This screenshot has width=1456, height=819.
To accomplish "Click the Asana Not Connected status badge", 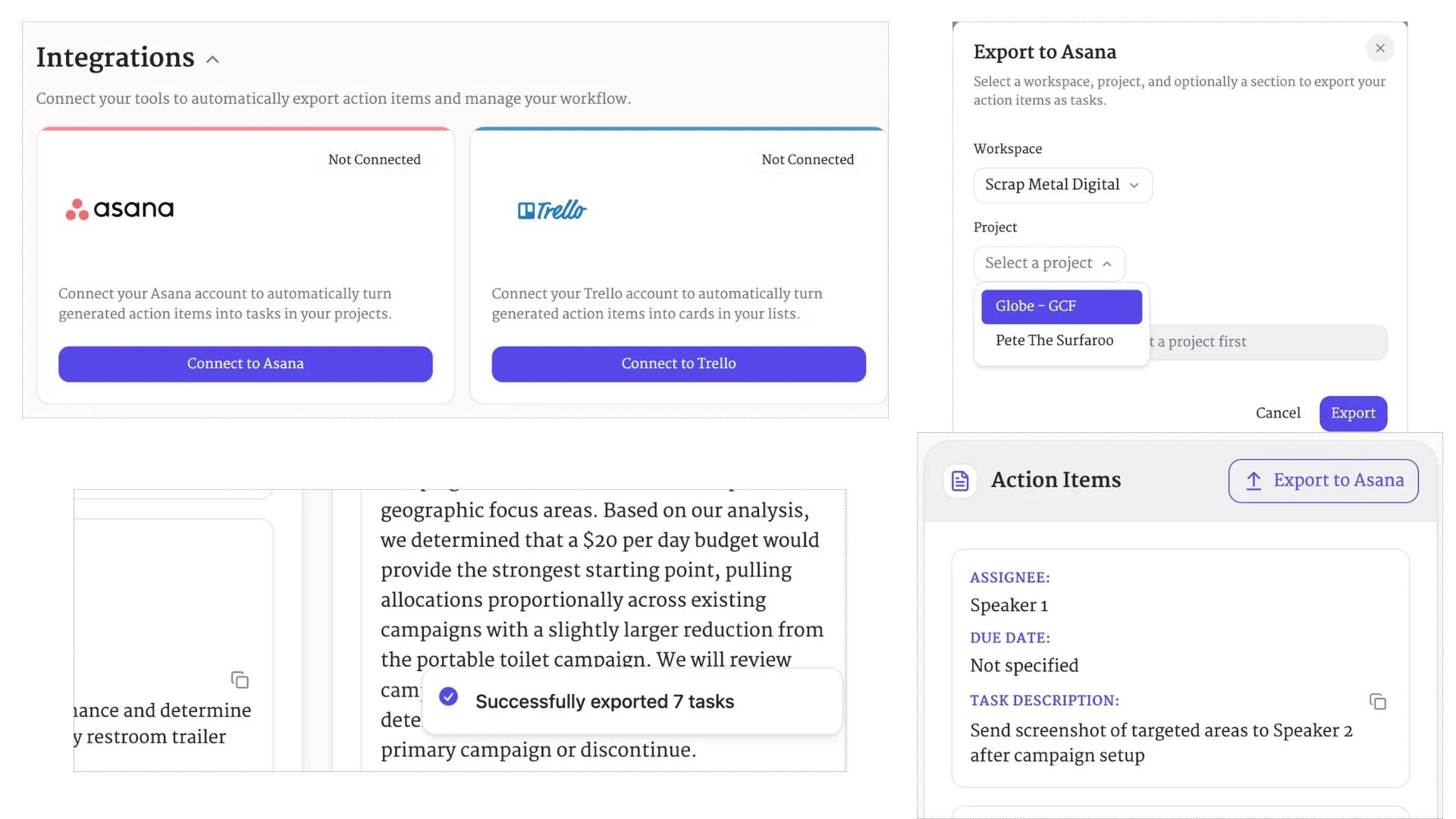I will [x=375, y=160].
